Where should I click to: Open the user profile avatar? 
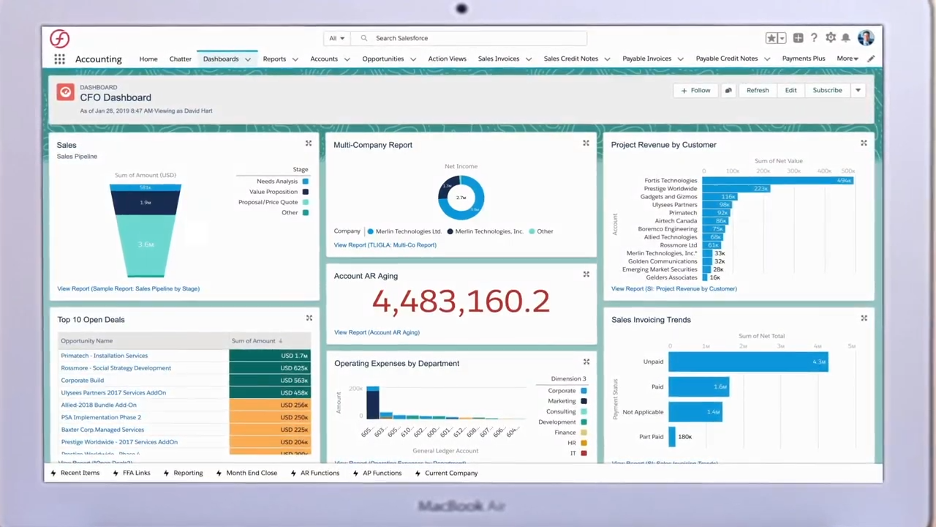tap(866, 38)
